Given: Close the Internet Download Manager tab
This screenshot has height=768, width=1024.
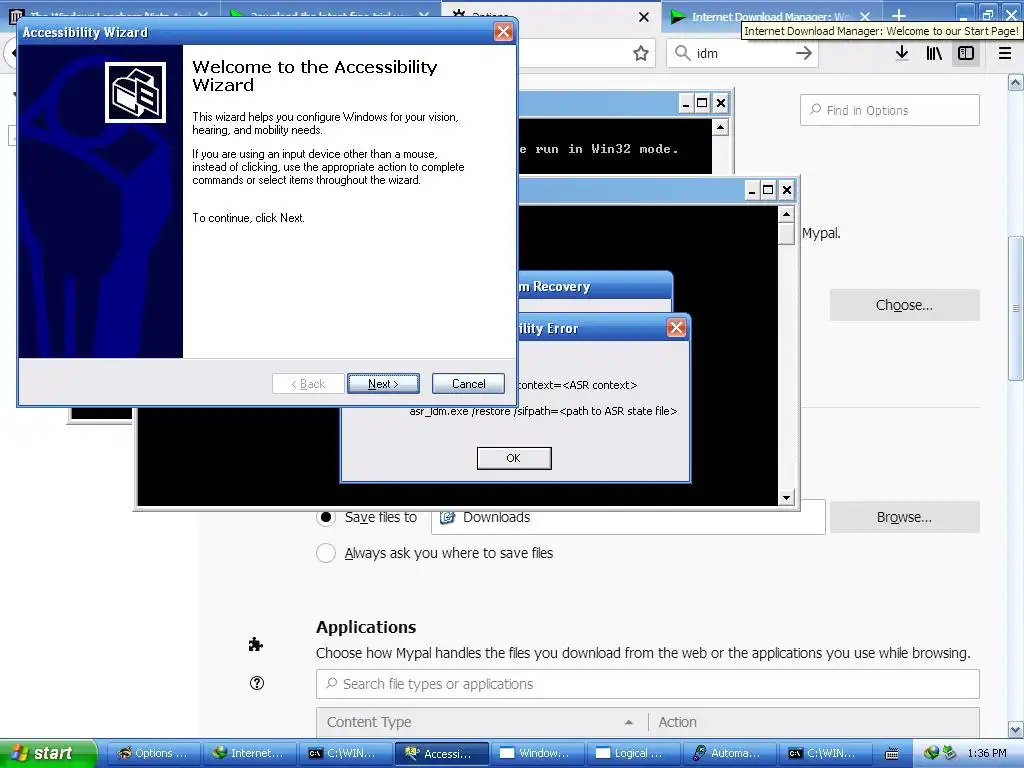Looking at the screenshot, I should (865, 17).
